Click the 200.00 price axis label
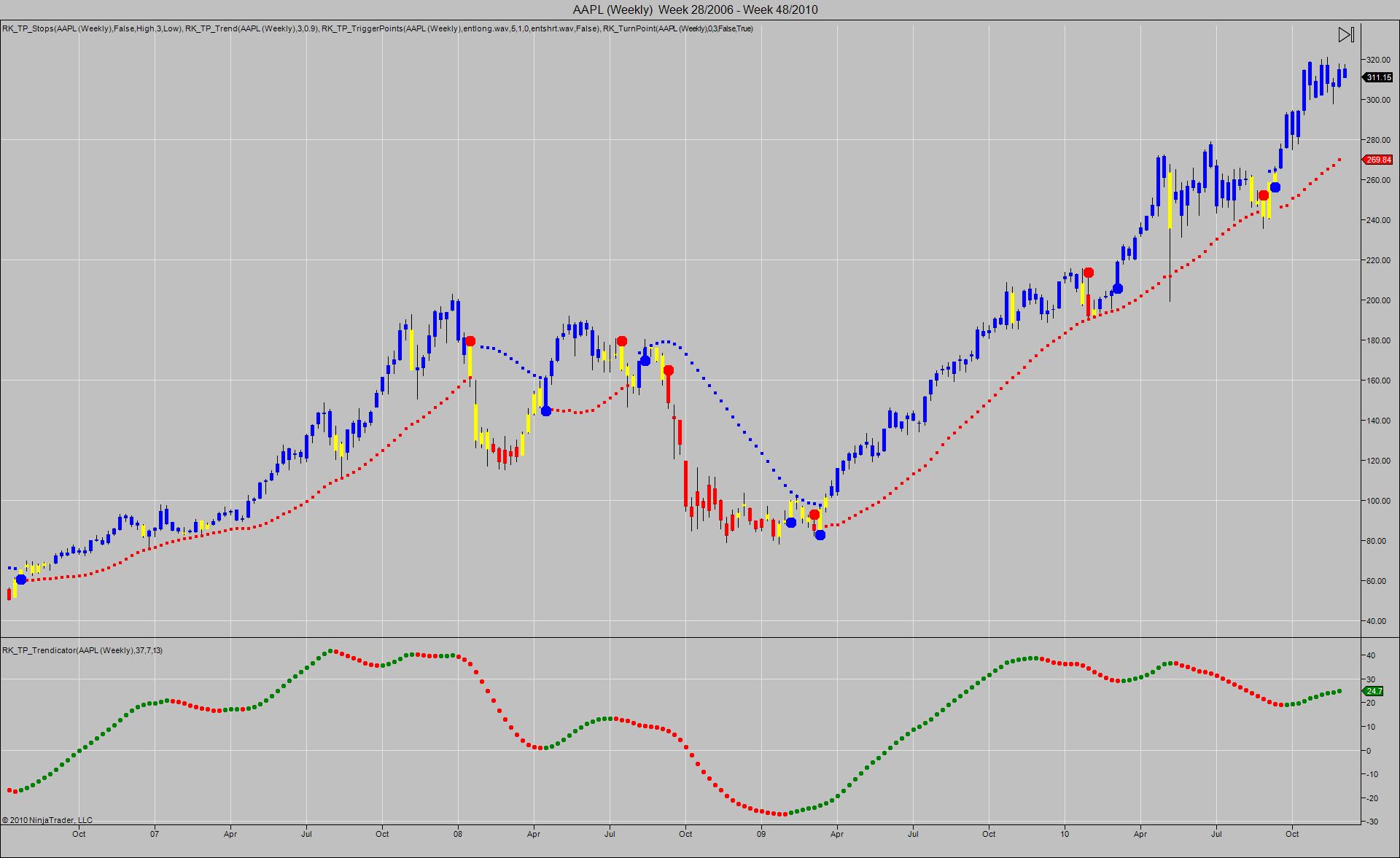 [1378, 300]
